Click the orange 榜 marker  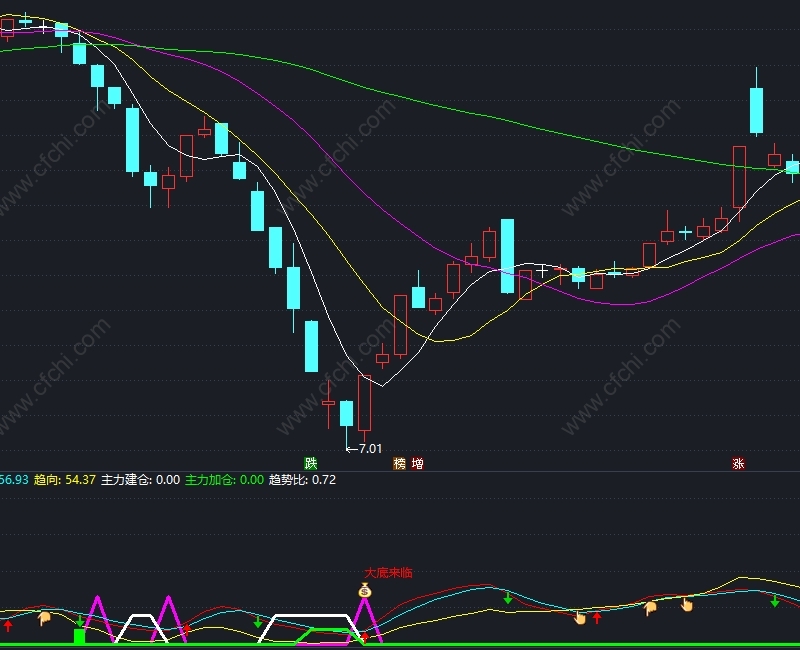399,463
